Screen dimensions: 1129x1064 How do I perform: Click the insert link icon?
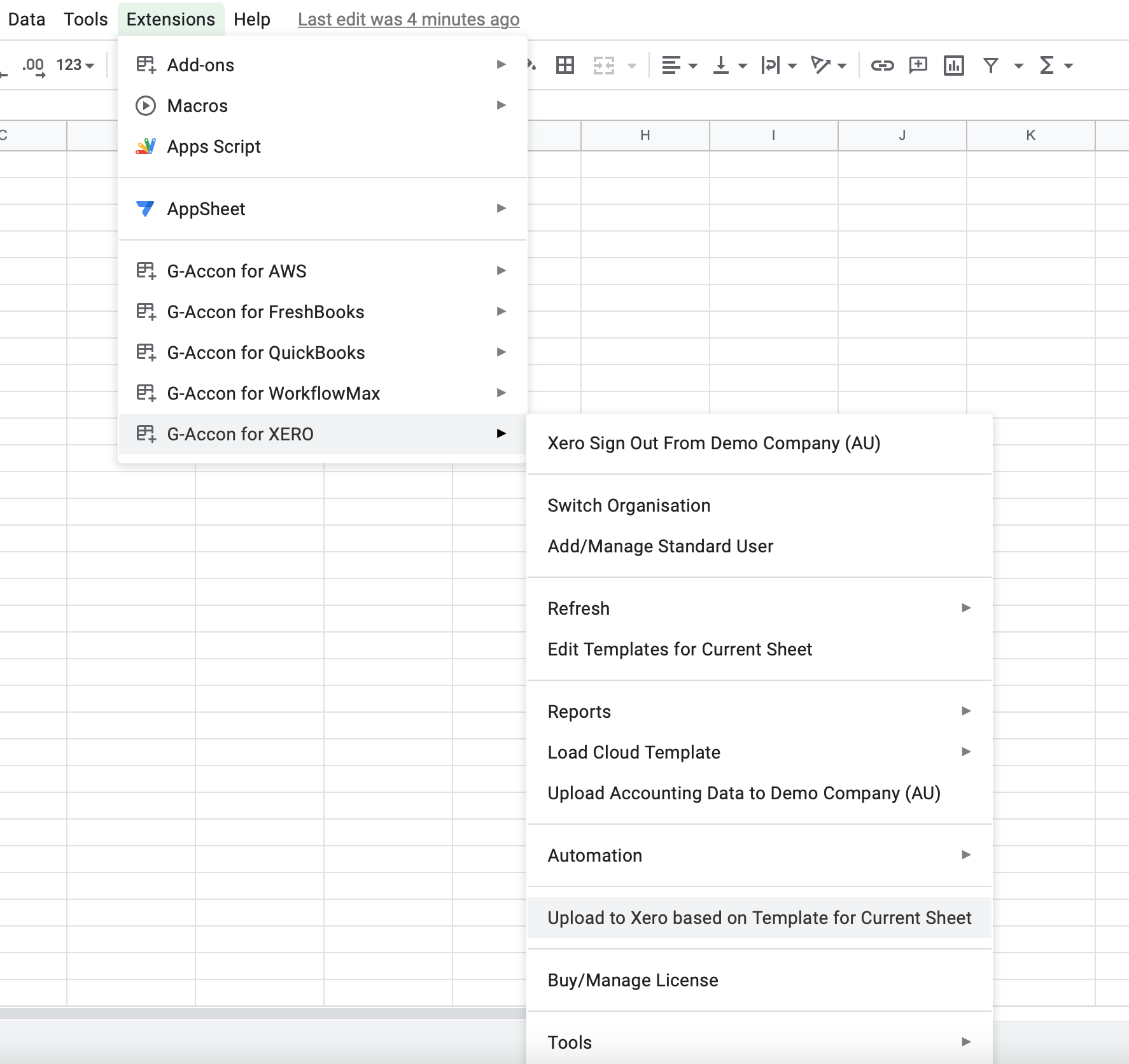coord(882,65)
